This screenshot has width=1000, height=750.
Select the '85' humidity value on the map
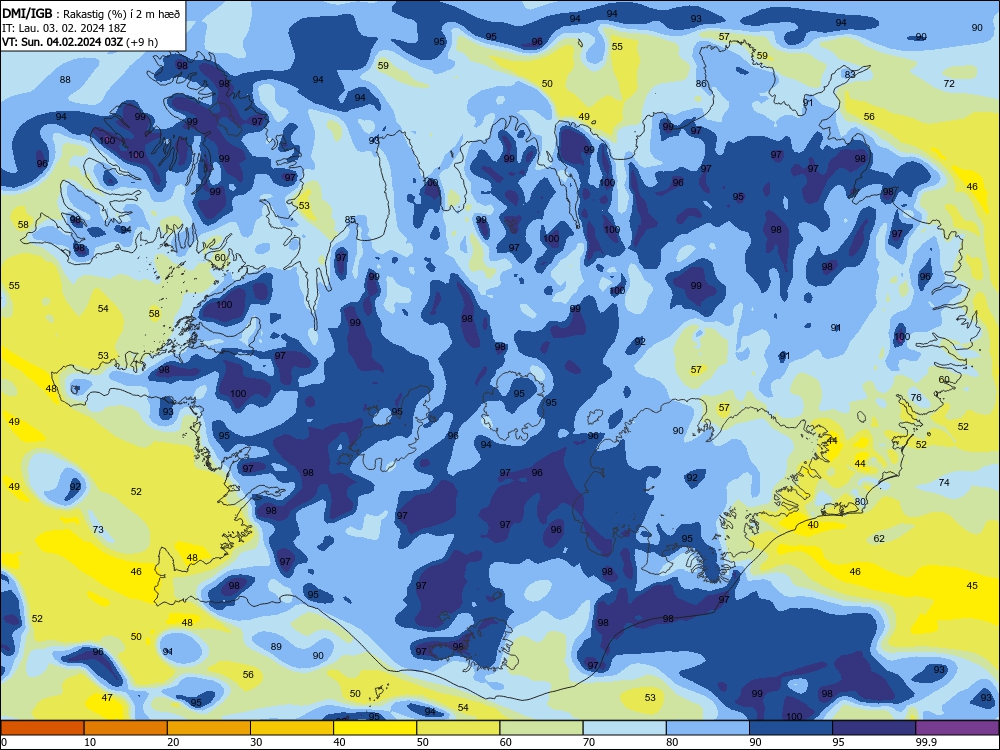click(x=350, y=220)
